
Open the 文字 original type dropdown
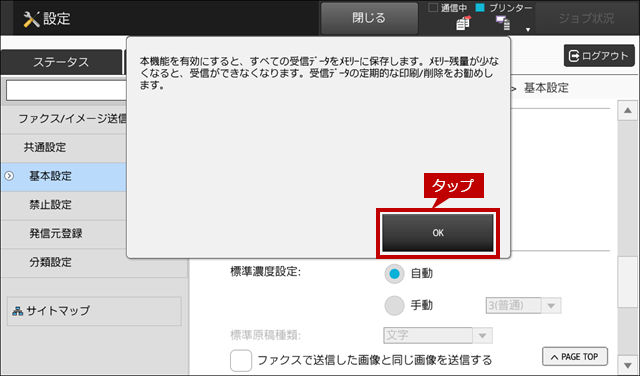(x=438, y=336)
